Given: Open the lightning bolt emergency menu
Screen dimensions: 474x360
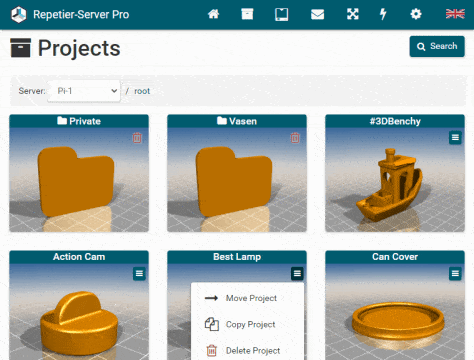Looking at the screenshot, I should (x=383, y=14).
